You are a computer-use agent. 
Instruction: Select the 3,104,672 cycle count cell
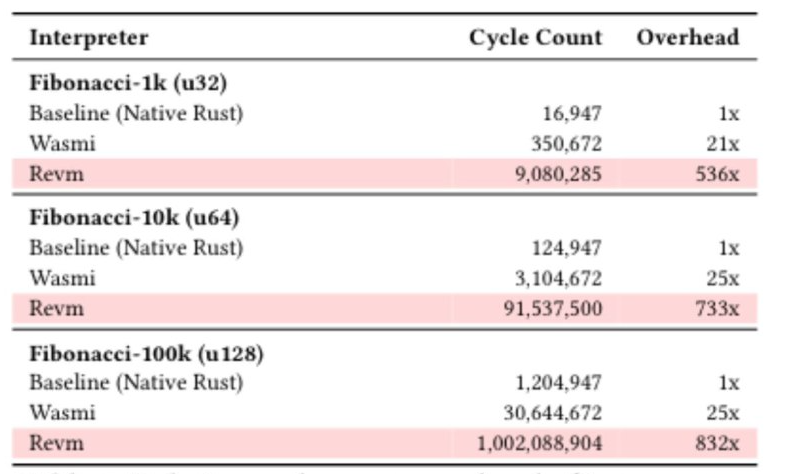[x=558, y=278]
